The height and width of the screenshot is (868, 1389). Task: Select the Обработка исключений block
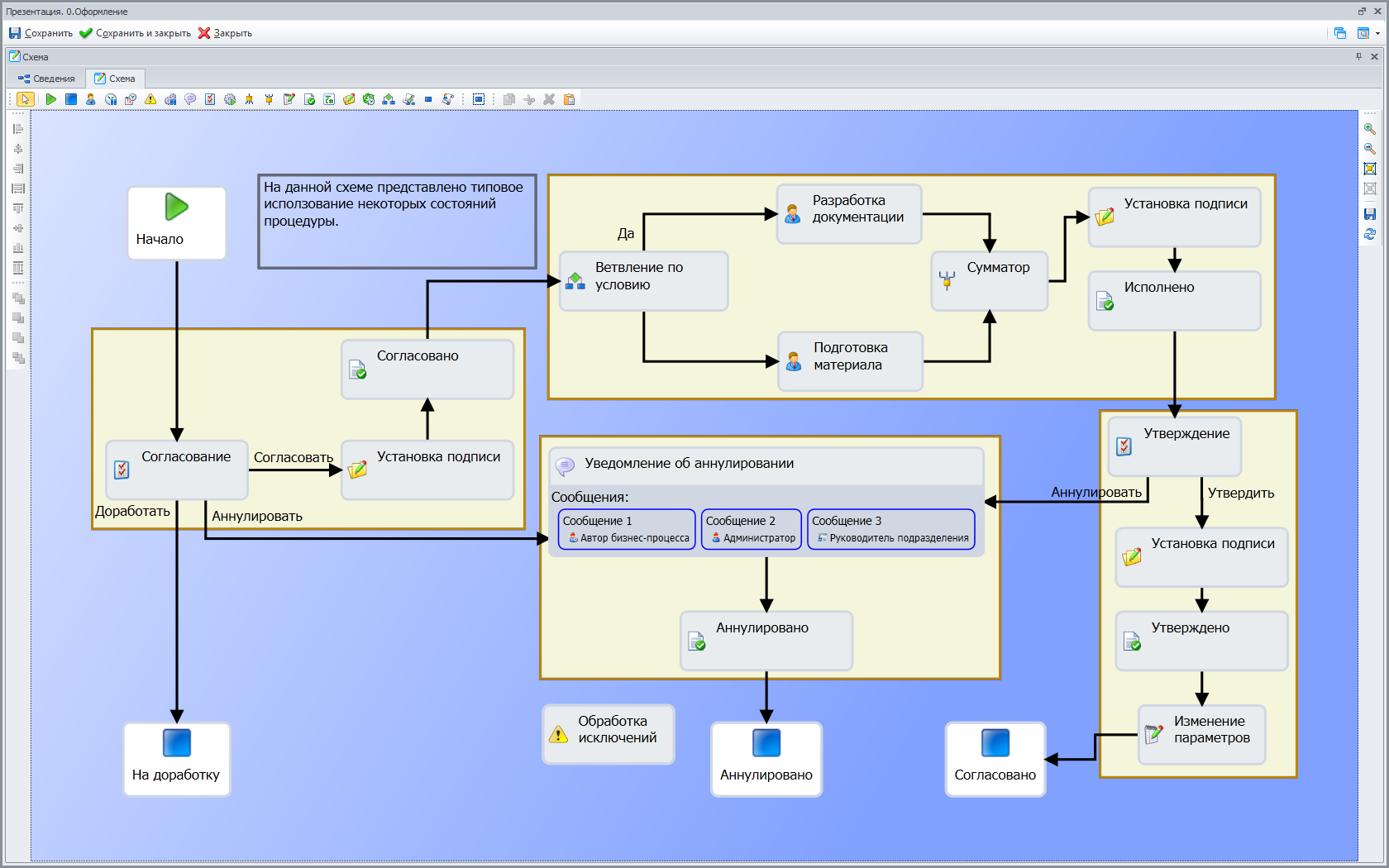click(609, 733)
